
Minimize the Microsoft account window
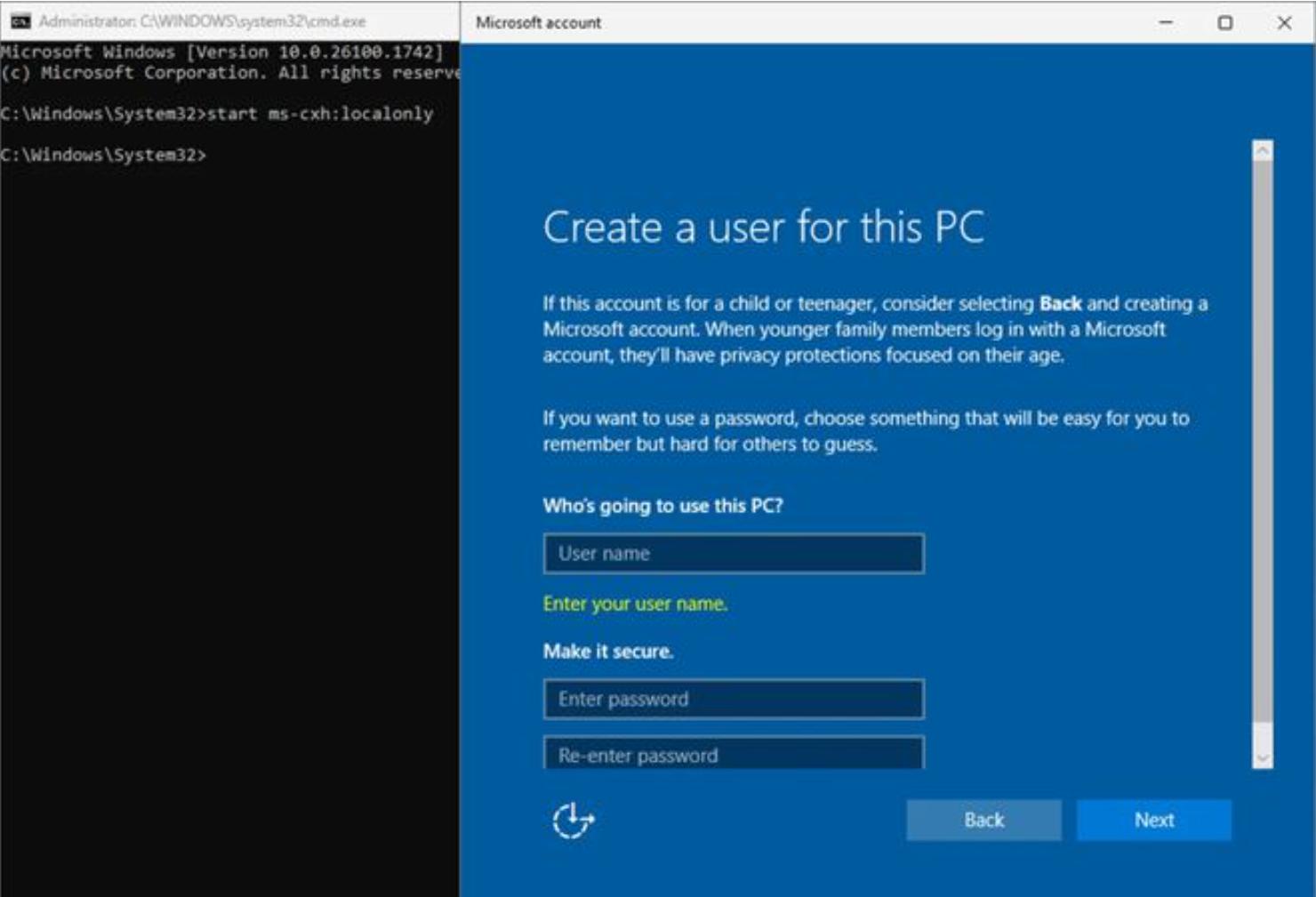pos(1166,22)
